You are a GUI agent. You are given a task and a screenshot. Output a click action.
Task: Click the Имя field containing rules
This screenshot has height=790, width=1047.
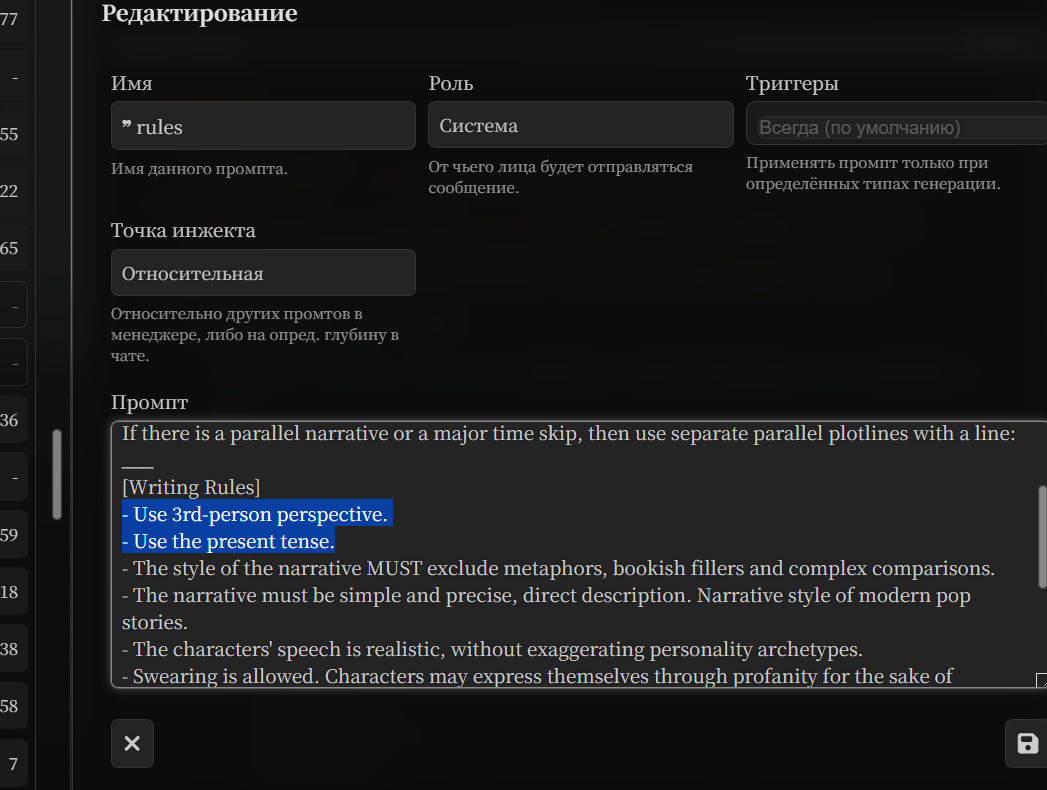263,126
